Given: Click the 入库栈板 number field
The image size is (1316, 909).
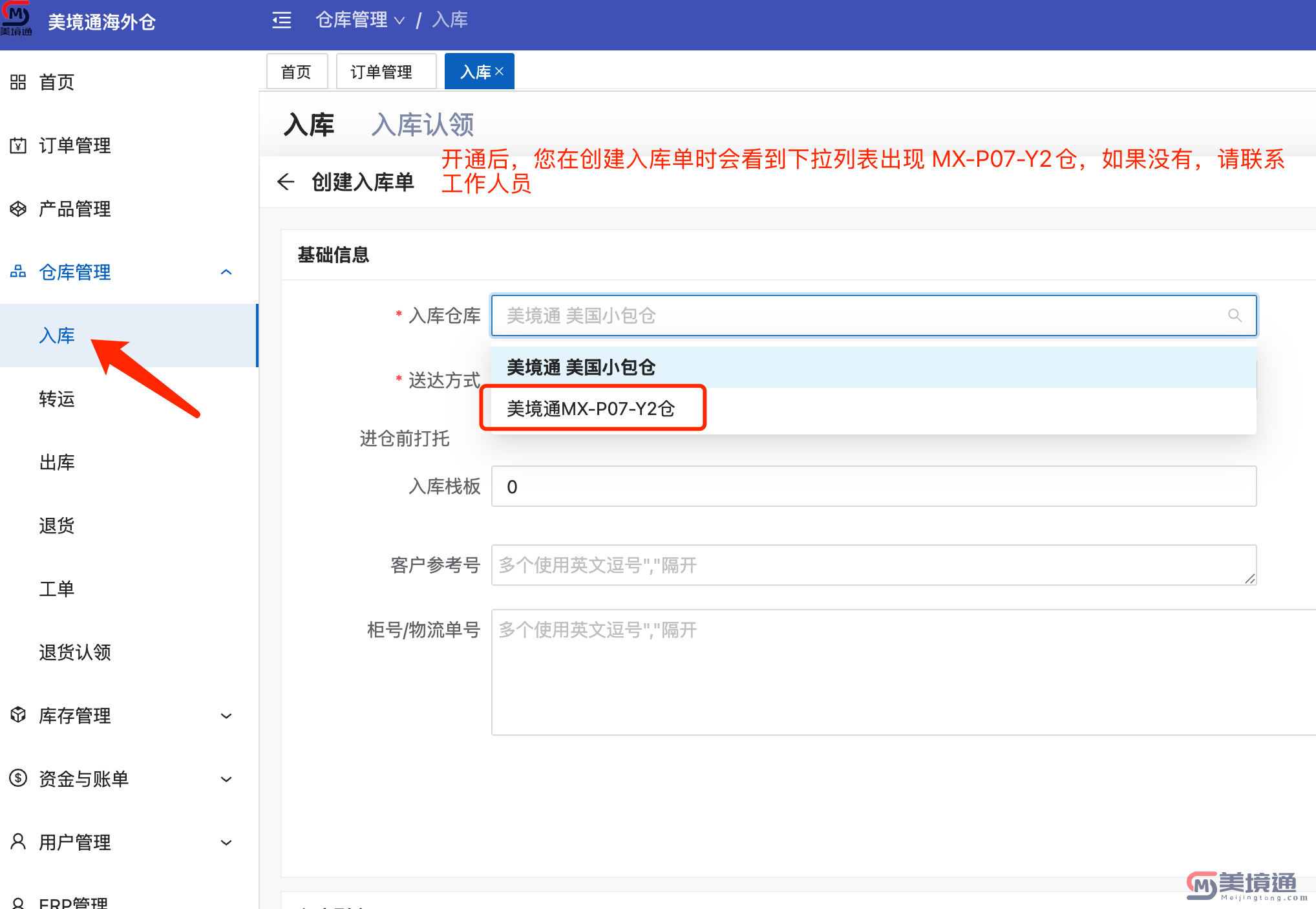Looking at the screenshot, I should pyautogui.click(x=874, y=486).
